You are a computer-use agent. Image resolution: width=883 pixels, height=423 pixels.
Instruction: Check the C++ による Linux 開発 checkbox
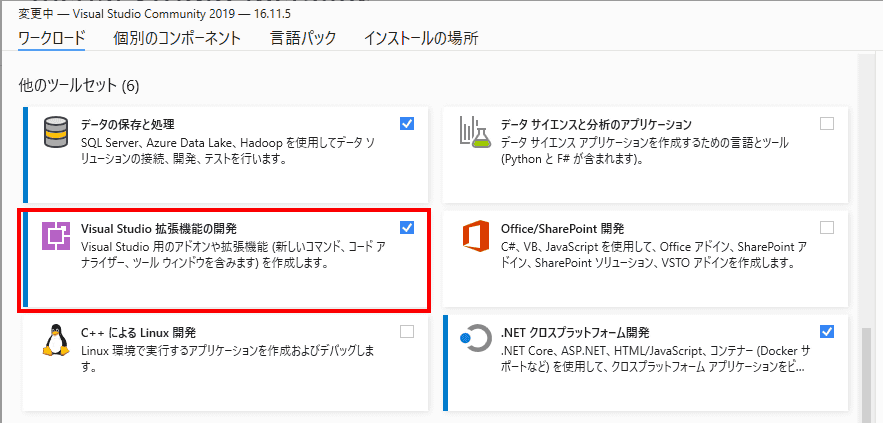(407, 332)
